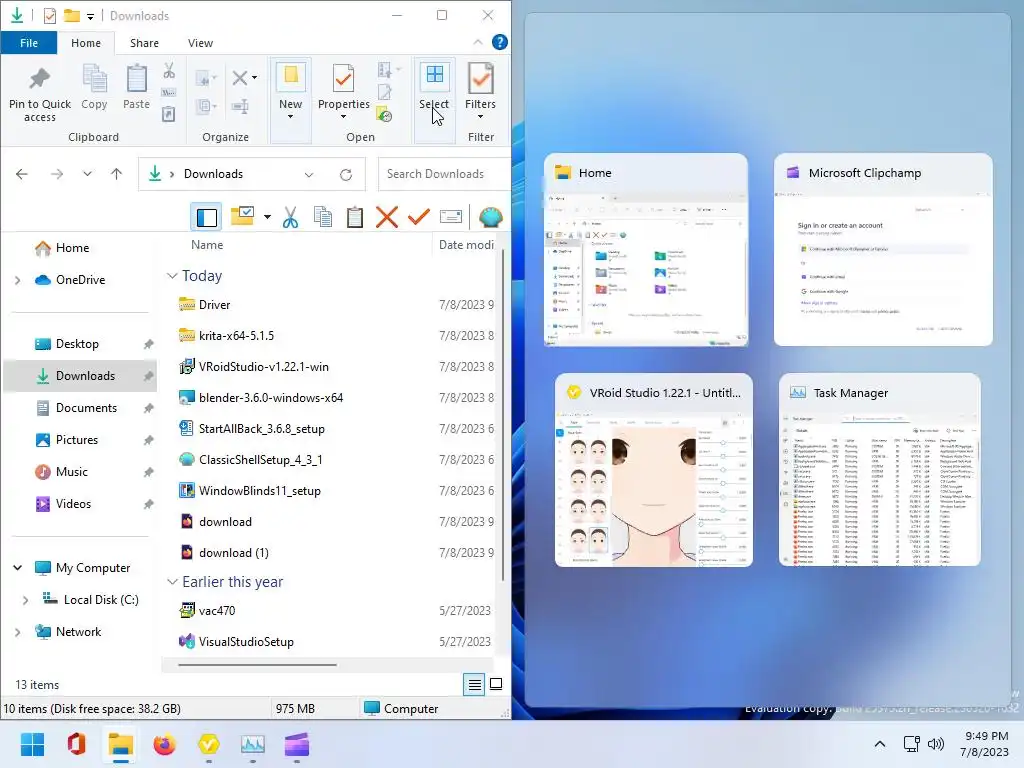This screenshot has height=768, width=1024.
Task: Open the Recent locations dropdown arrow
Action: pyautogui.click(x=88, y=174)
